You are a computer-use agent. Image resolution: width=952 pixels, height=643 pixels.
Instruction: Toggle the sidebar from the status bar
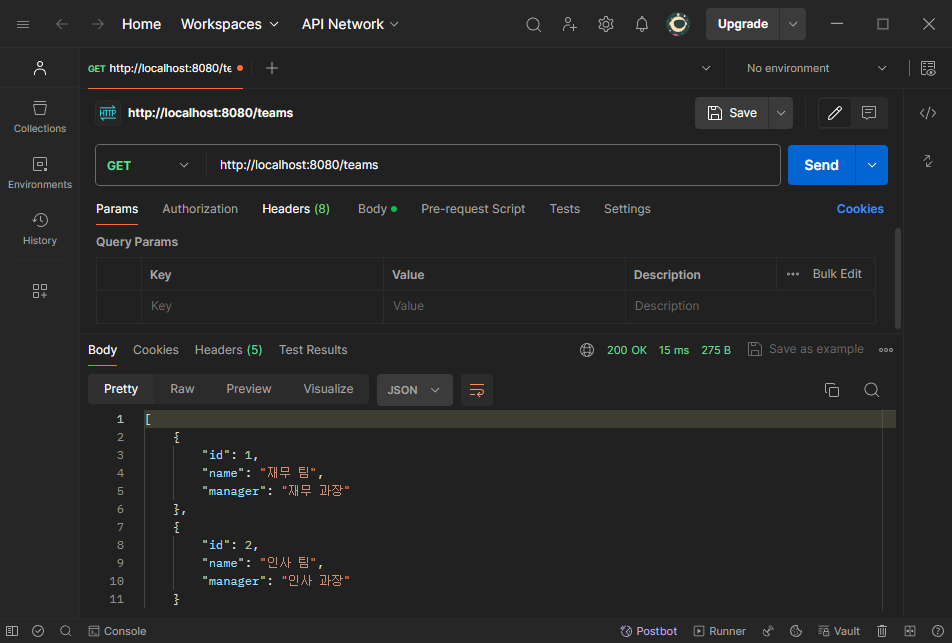point(12,631)
